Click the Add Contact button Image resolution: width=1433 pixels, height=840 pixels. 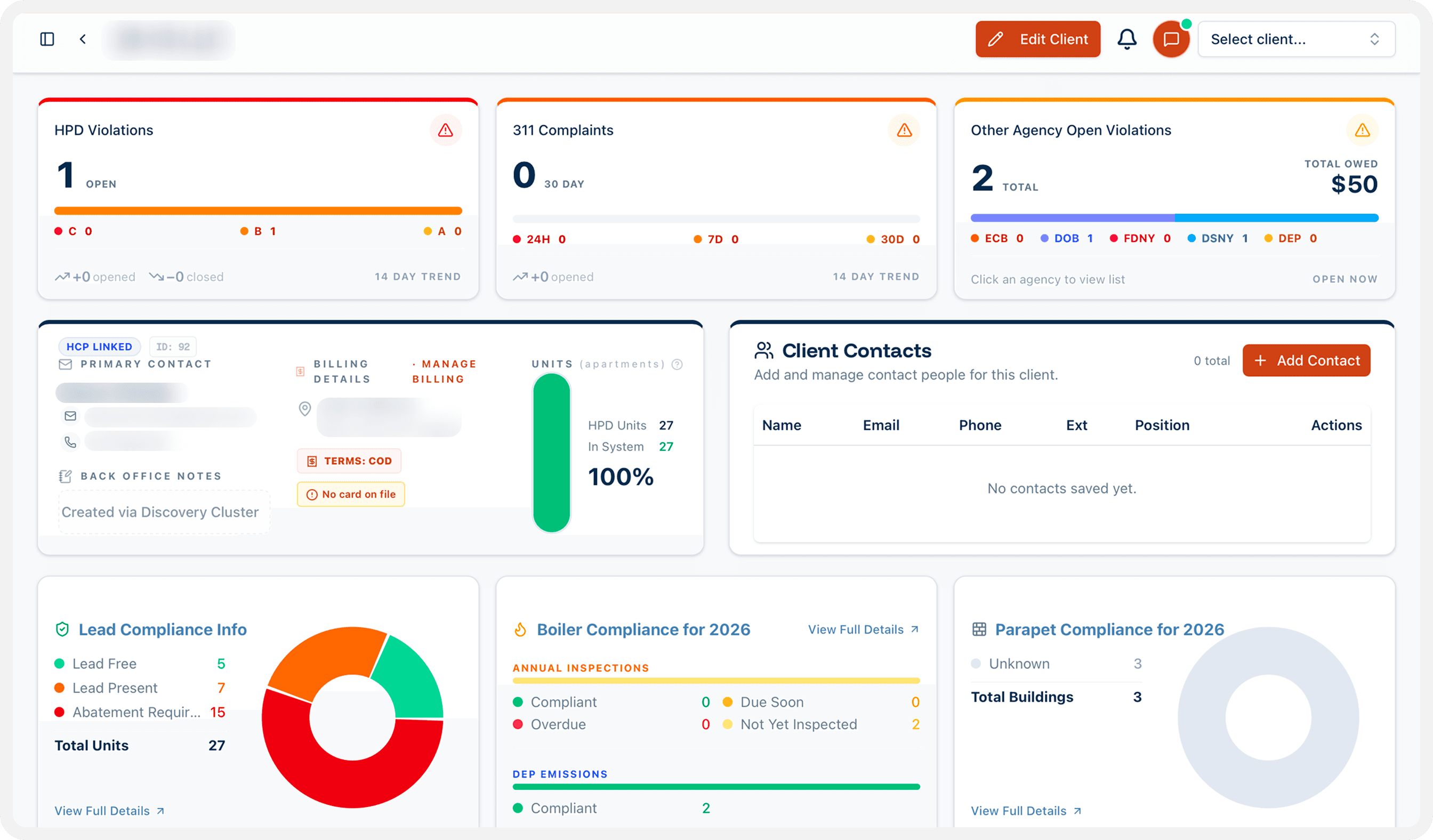click(1306, 360)
